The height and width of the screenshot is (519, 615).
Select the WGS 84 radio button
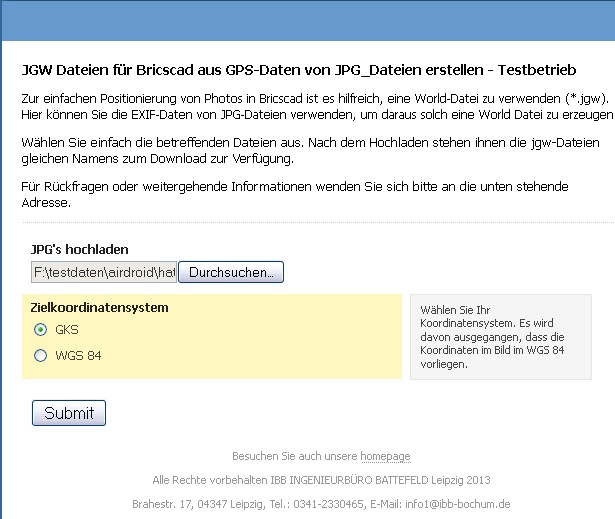pyautogui.click(x=40, y=356)
